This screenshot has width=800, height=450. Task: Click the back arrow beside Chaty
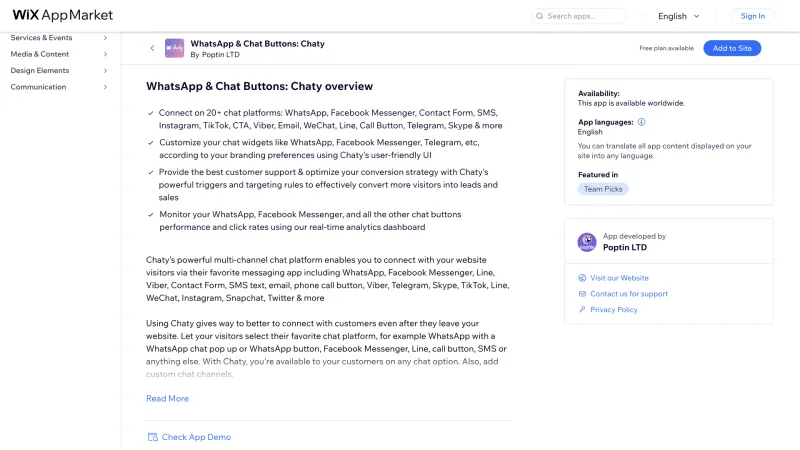coord(152,48)
